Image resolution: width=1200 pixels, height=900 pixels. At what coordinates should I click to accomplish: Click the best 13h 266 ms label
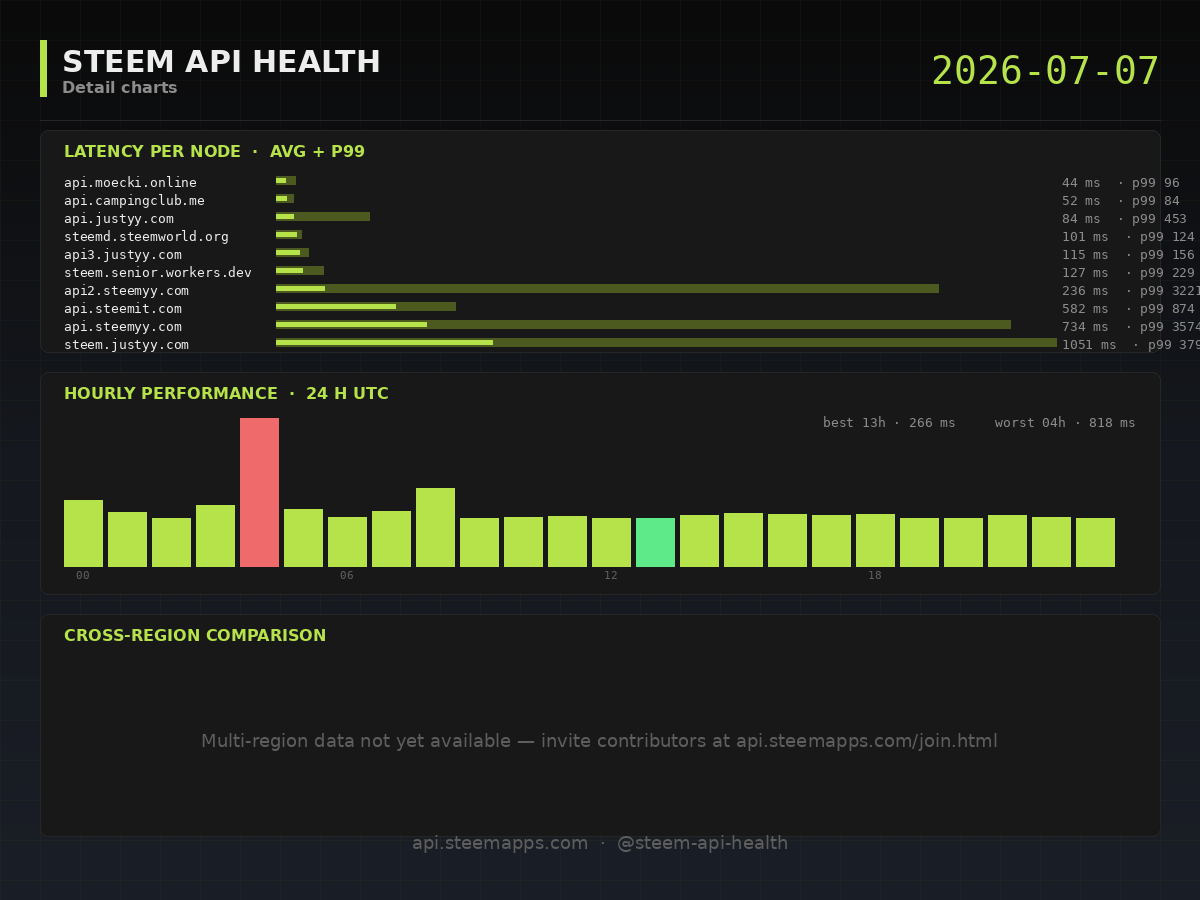coord(889,423)
